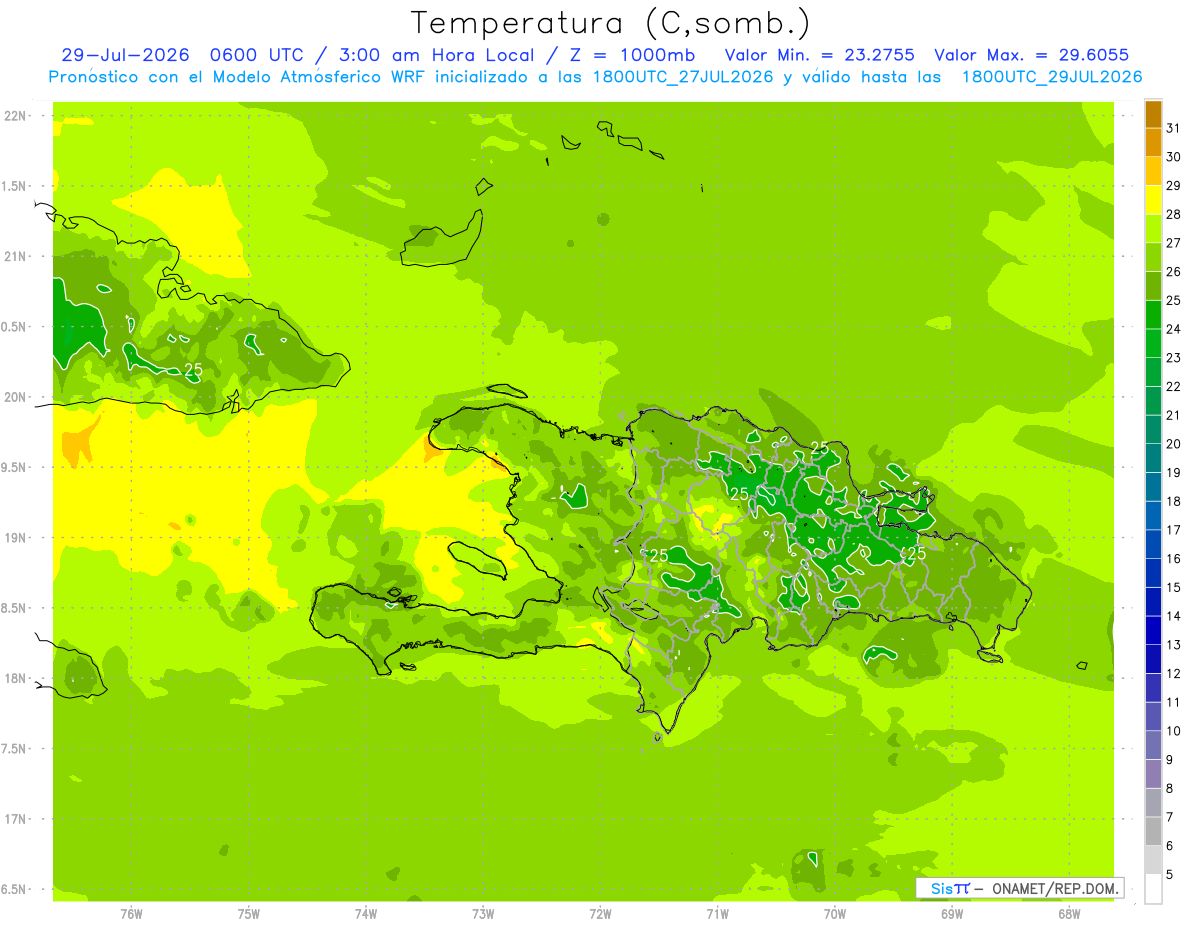The width and height of the screenshot is (1200, 927).
Task: Click the yellow swatch for 28 degrees
Action: (1153, 201)
